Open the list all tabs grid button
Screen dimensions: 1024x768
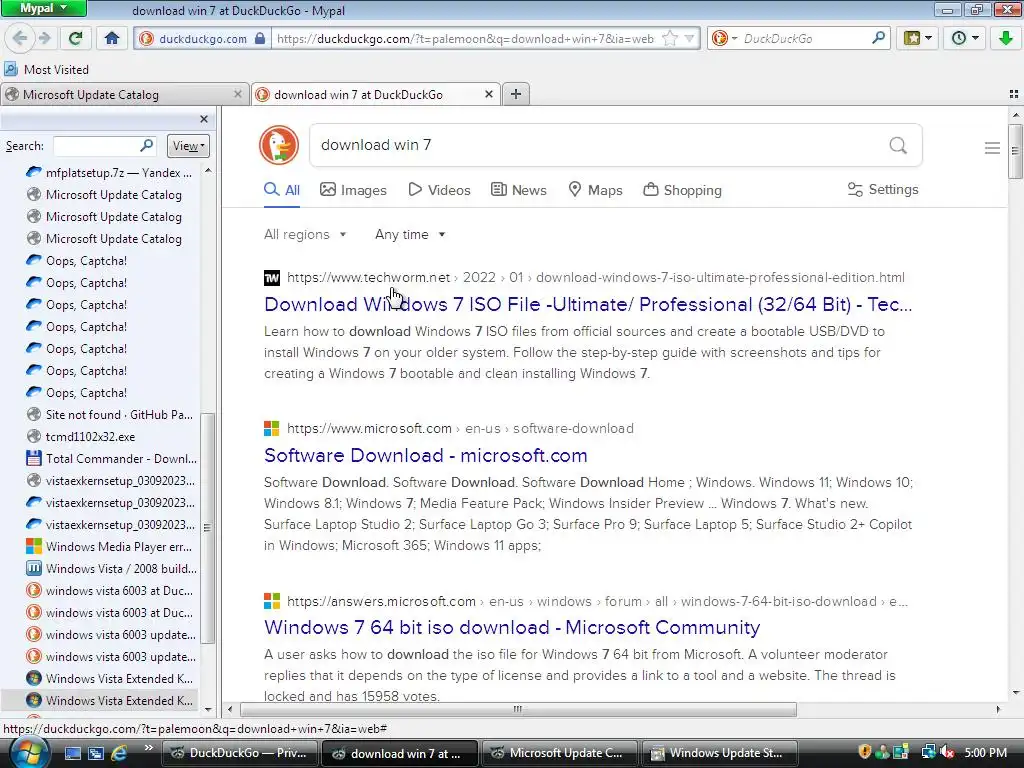[1014, 94]
